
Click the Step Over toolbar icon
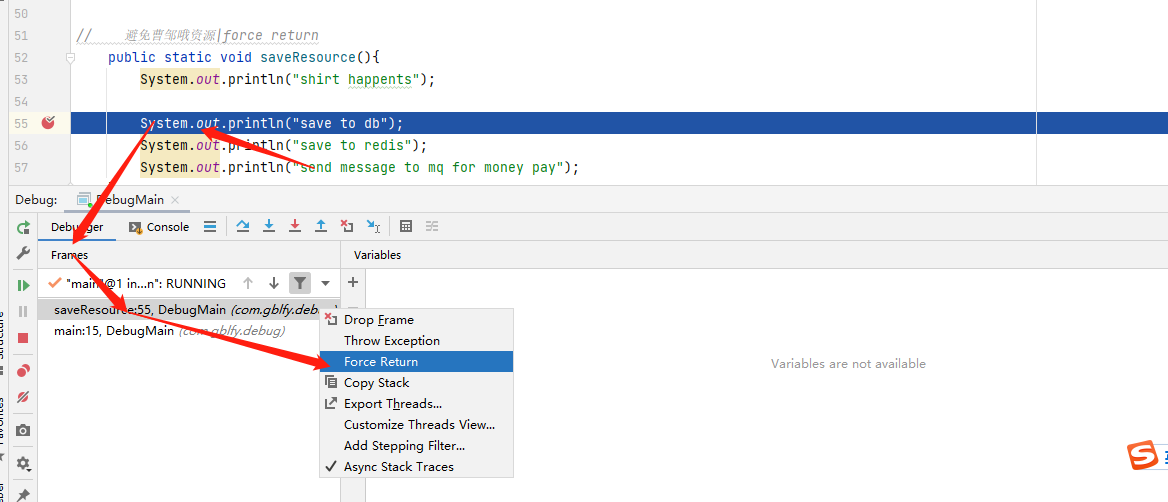coord(243,226)
